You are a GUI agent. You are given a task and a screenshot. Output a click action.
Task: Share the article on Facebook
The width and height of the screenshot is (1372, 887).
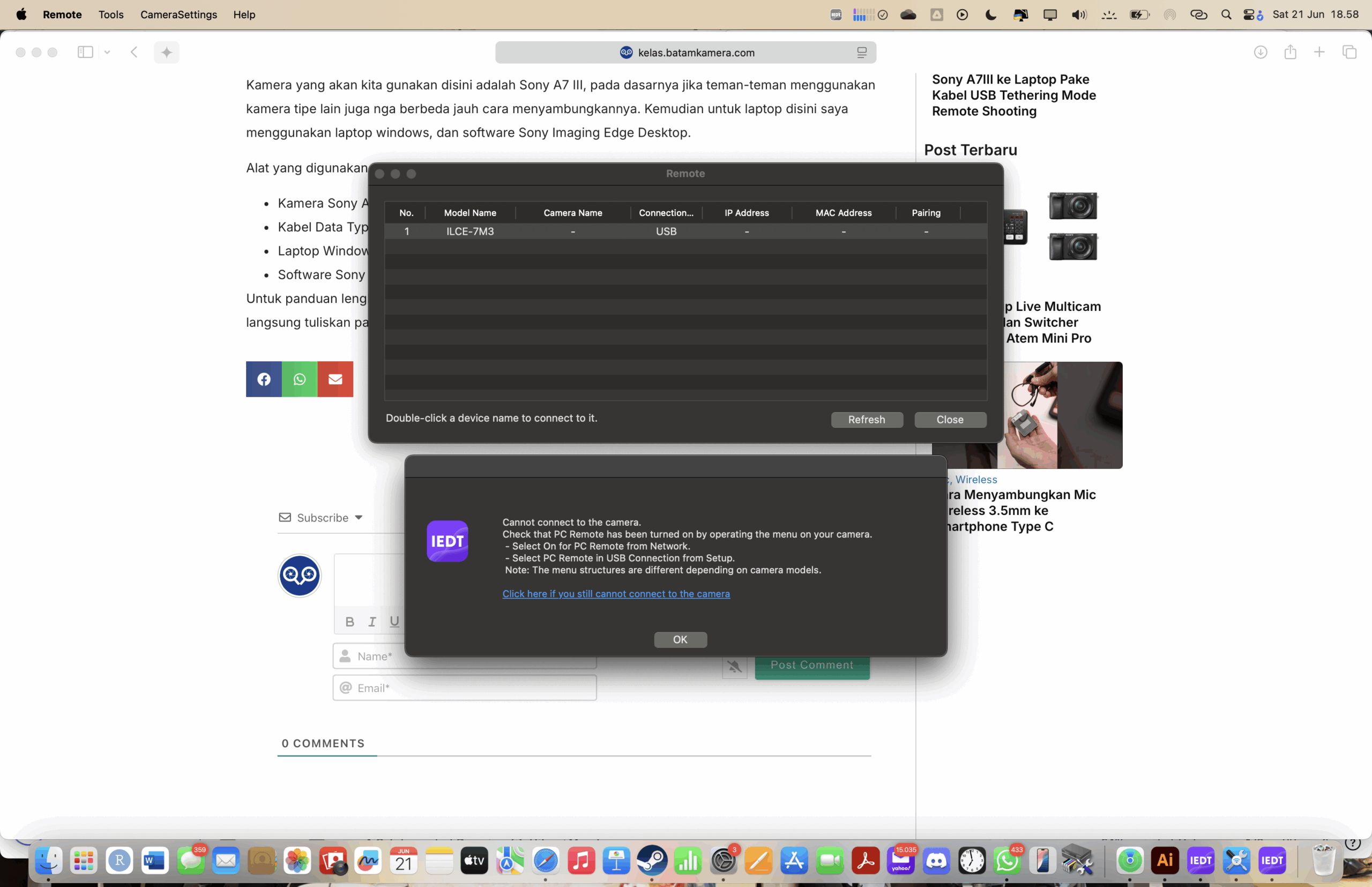pyautogui.click(x=264, y=379)
